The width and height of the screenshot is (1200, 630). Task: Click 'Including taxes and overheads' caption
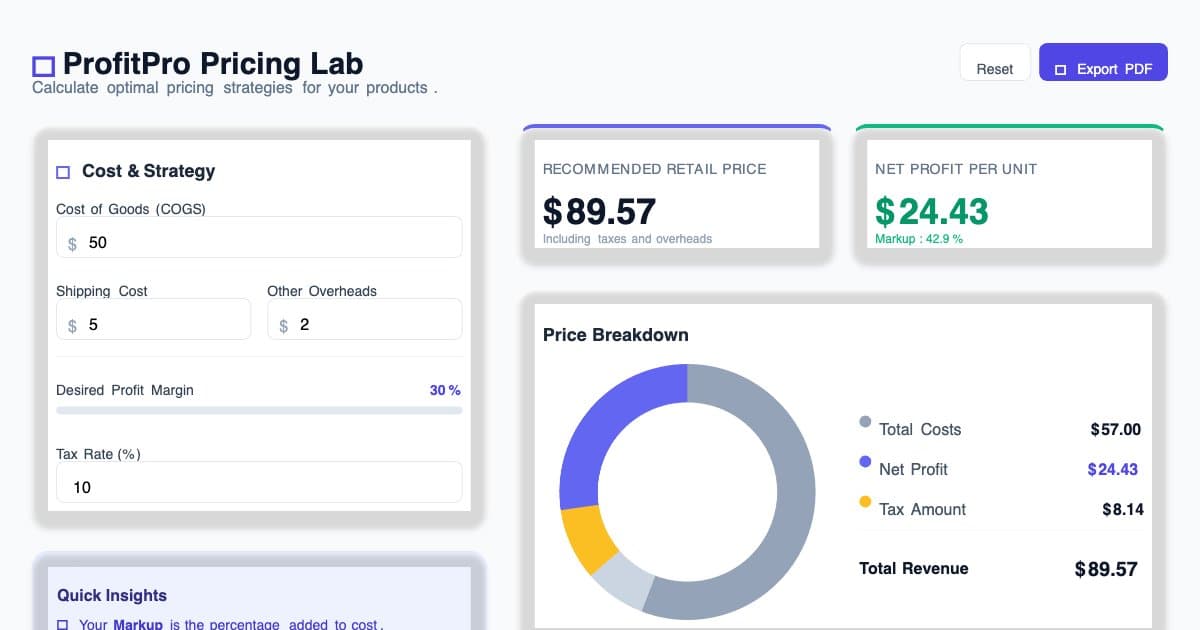[627, 239]
